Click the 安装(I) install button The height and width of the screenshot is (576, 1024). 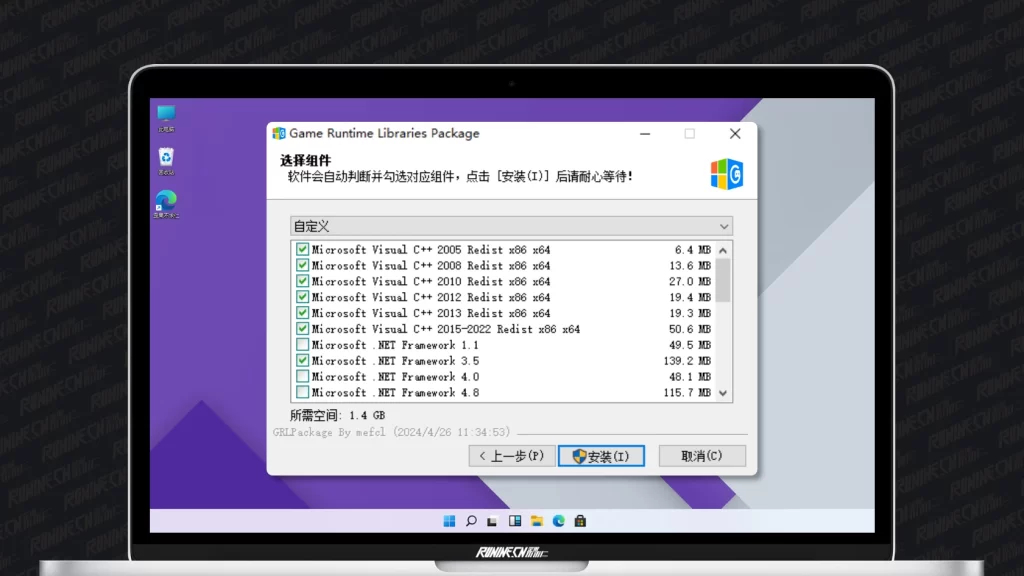pyautogui.click(x=601, y=456)
